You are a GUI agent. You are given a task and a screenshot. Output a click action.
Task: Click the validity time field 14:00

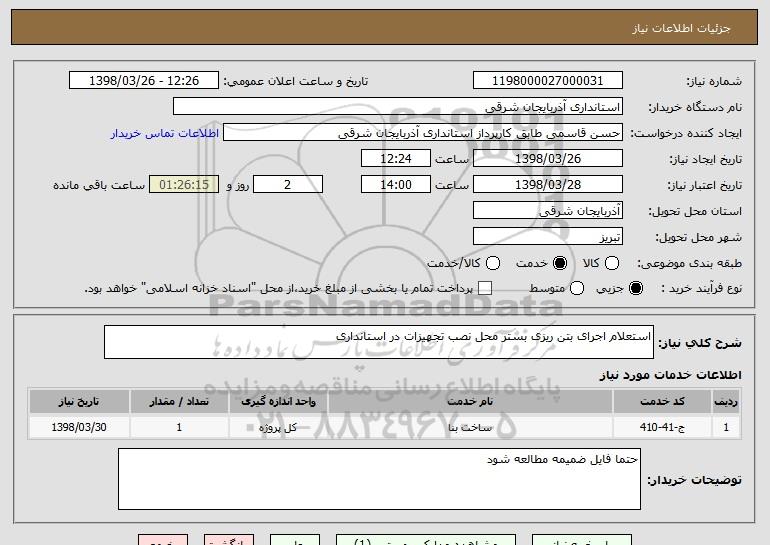(396, 185)
